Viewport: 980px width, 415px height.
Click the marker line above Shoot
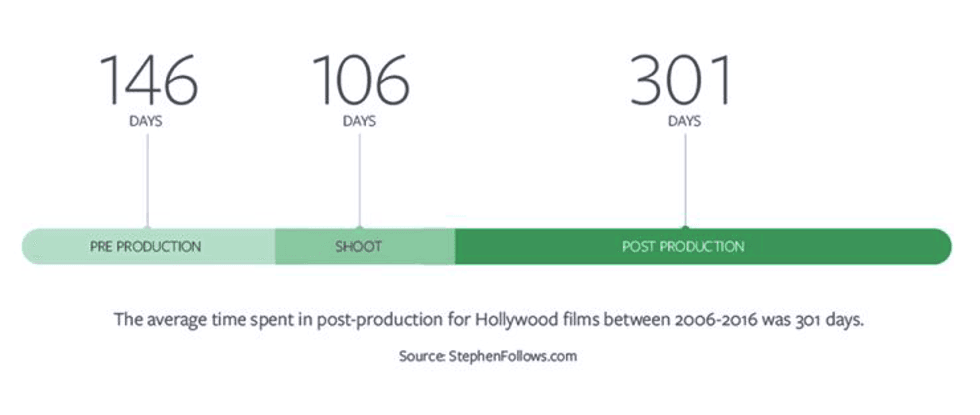point(359,180)
